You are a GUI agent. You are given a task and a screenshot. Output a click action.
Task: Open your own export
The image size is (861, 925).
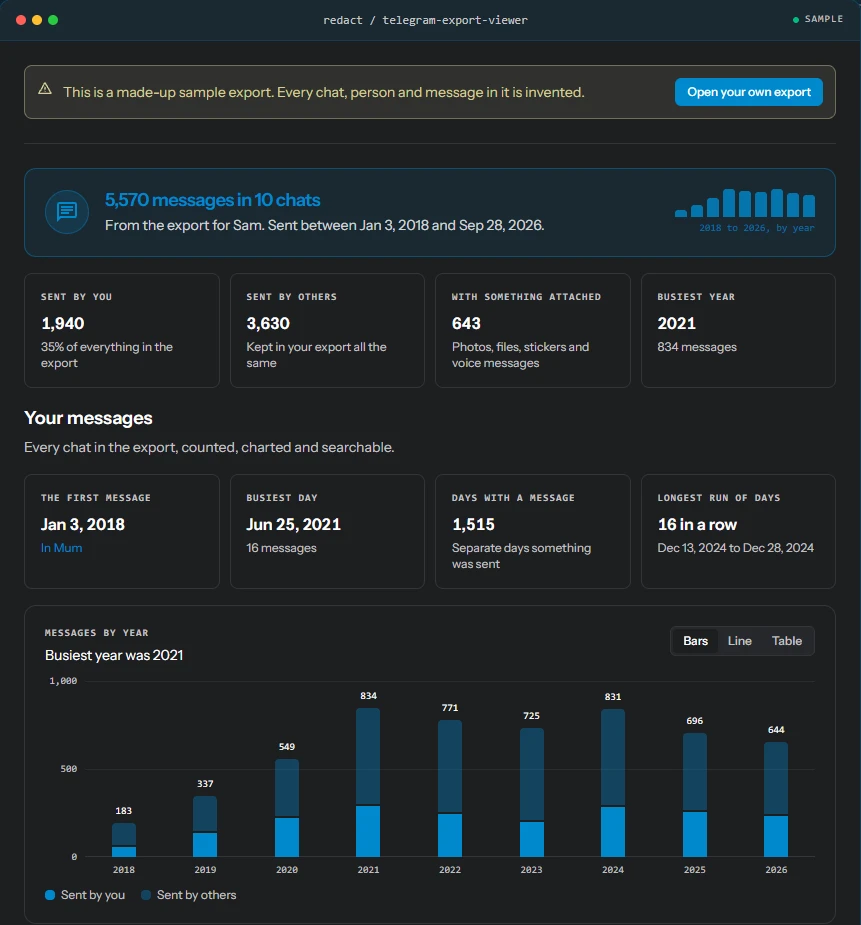tap(748, 92)
